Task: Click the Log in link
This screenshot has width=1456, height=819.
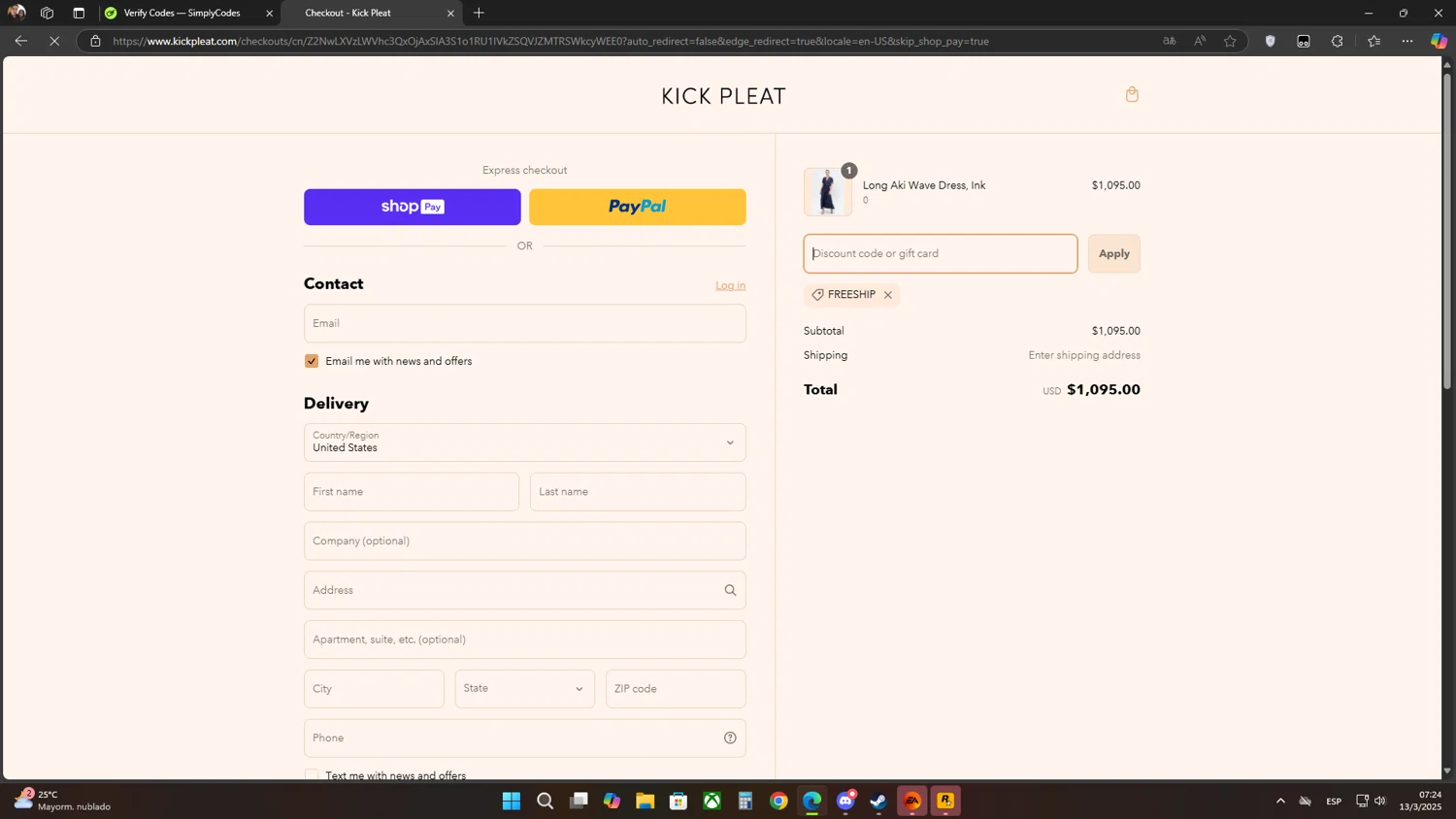Action: coord(730,285)
